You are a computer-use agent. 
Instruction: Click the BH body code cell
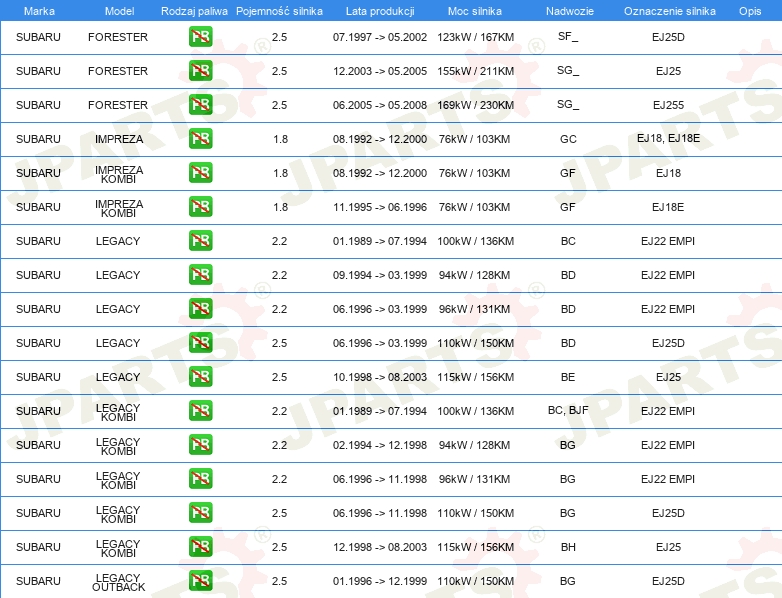click(x=568, y=547)
